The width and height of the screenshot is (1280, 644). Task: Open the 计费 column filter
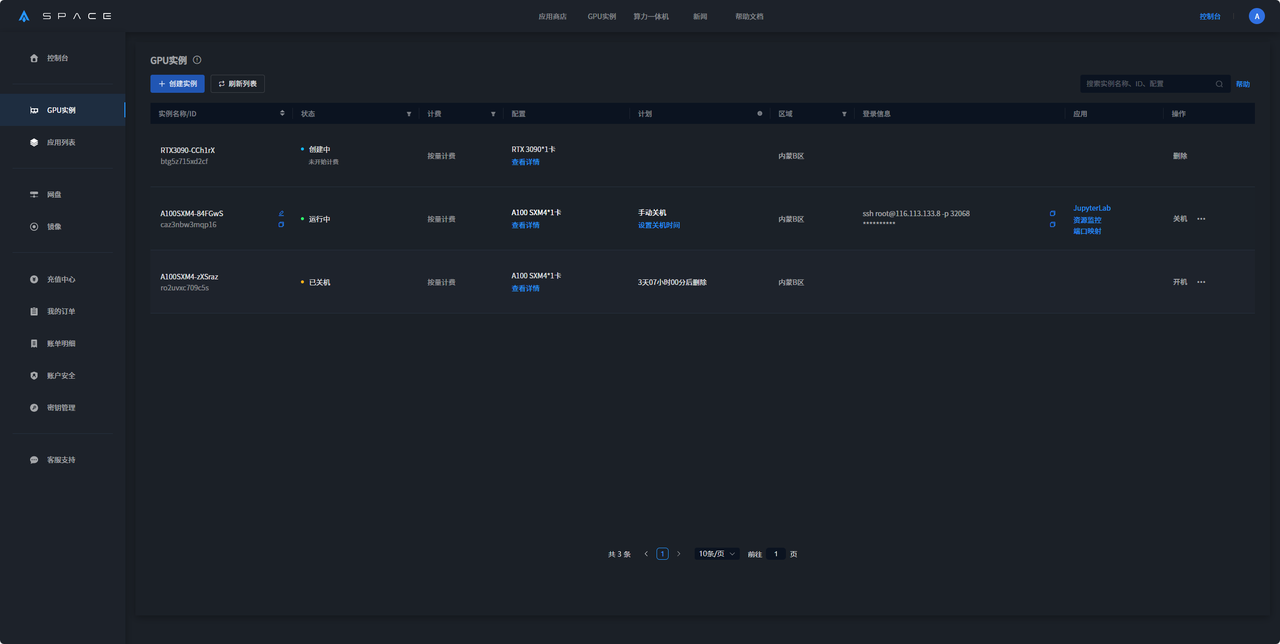[x=492, y=114]
